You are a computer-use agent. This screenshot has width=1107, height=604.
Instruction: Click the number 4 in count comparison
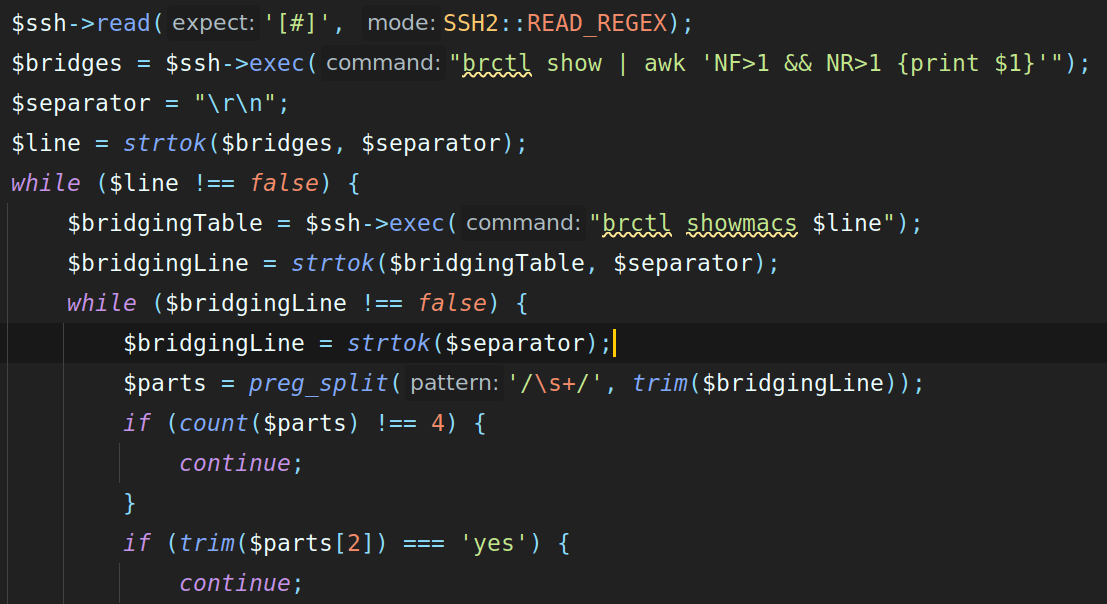438,423
